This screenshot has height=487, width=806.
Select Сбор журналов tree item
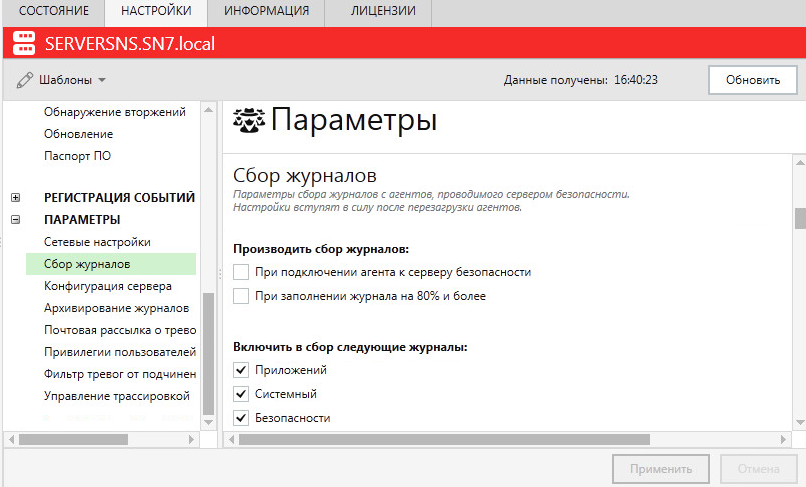pyautogui.click(x=111, y=264)
